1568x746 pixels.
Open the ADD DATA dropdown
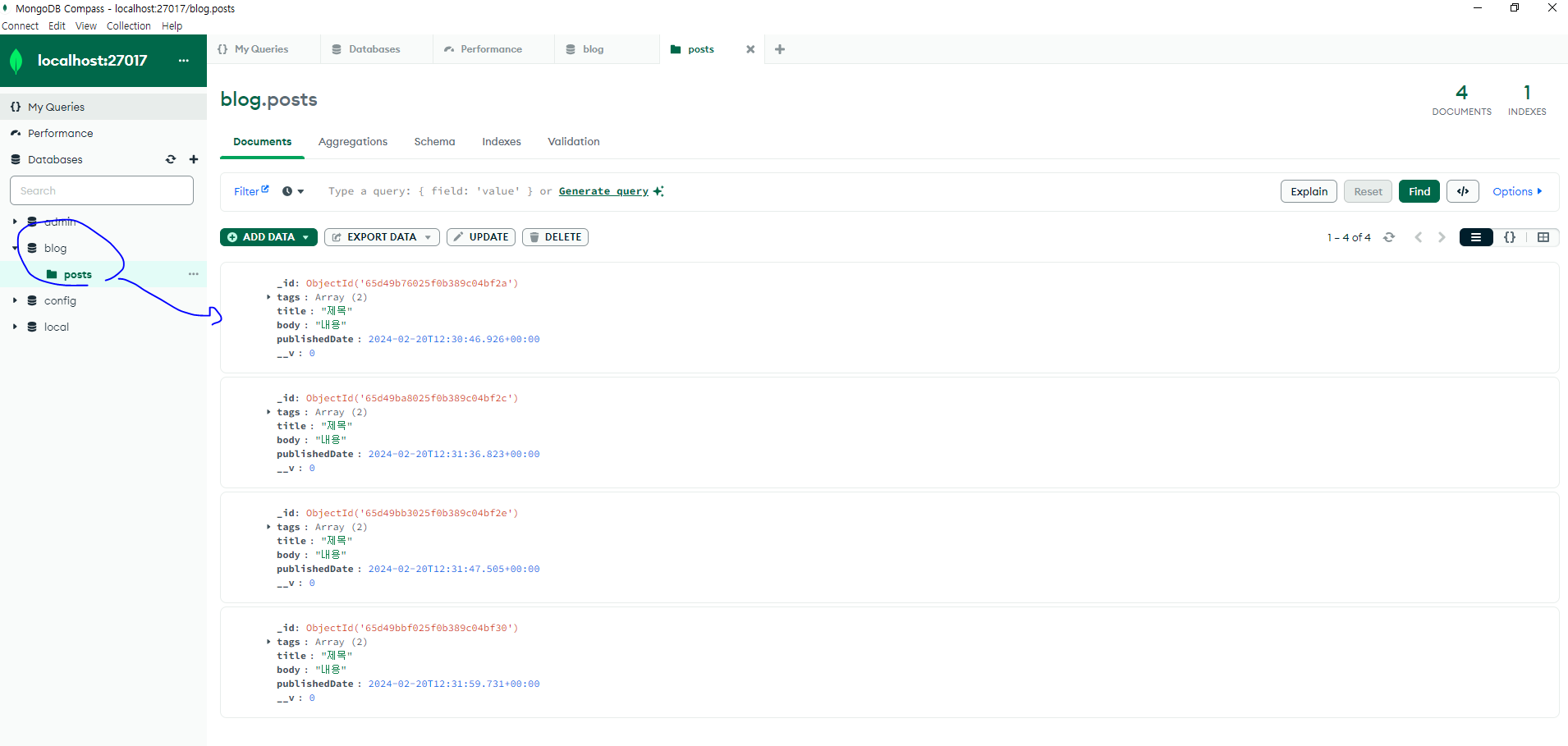point(268,237)
